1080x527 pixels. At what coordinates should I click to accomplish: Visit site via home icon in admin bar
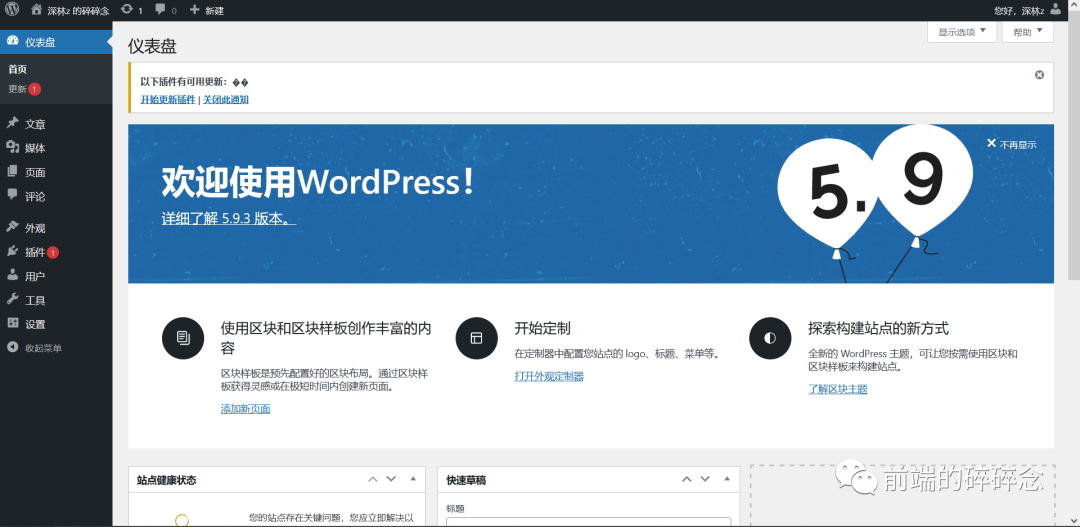(37, 10)
